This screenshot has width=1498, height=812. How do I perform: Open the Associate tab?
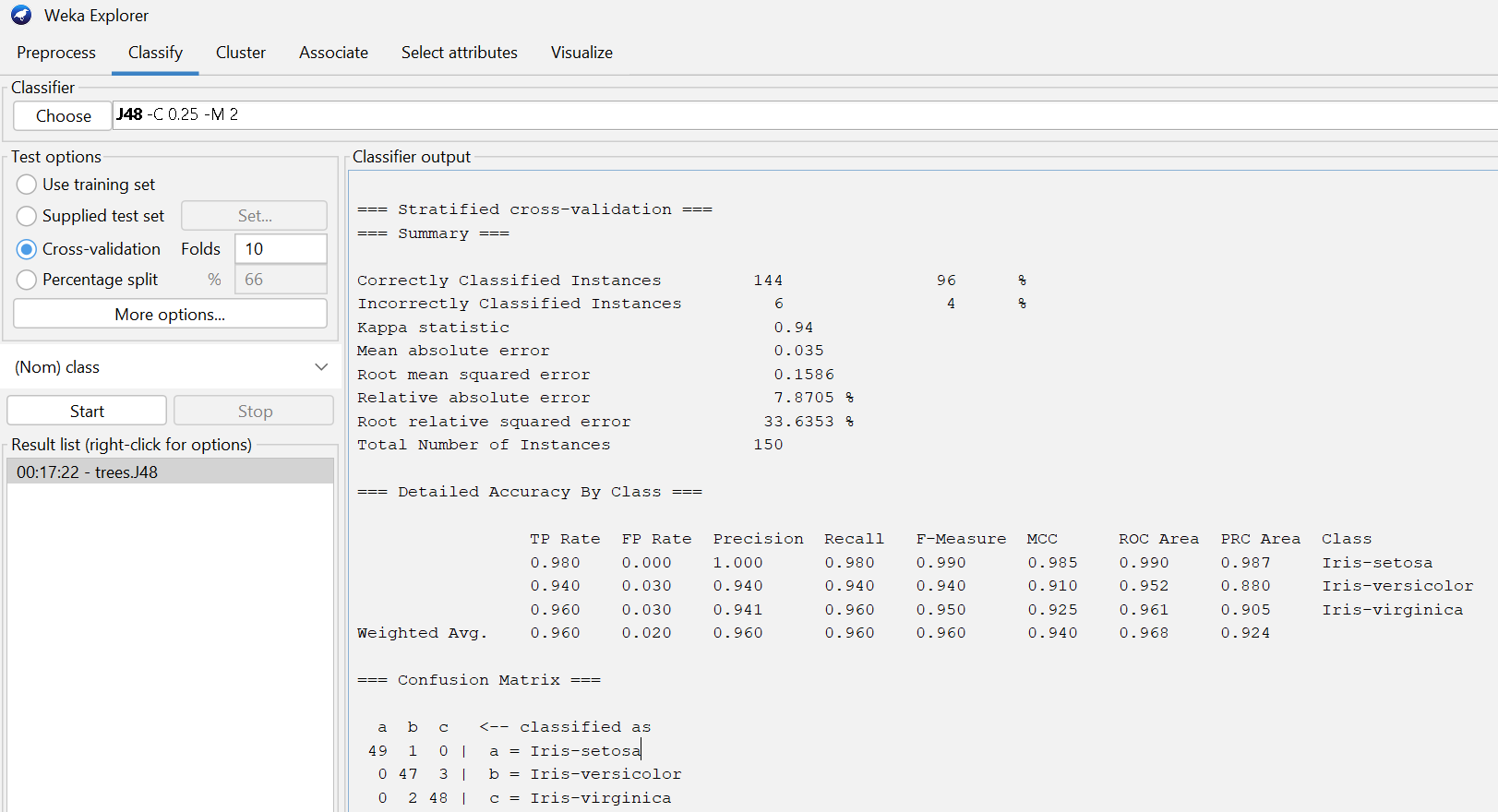coord(333,53)
